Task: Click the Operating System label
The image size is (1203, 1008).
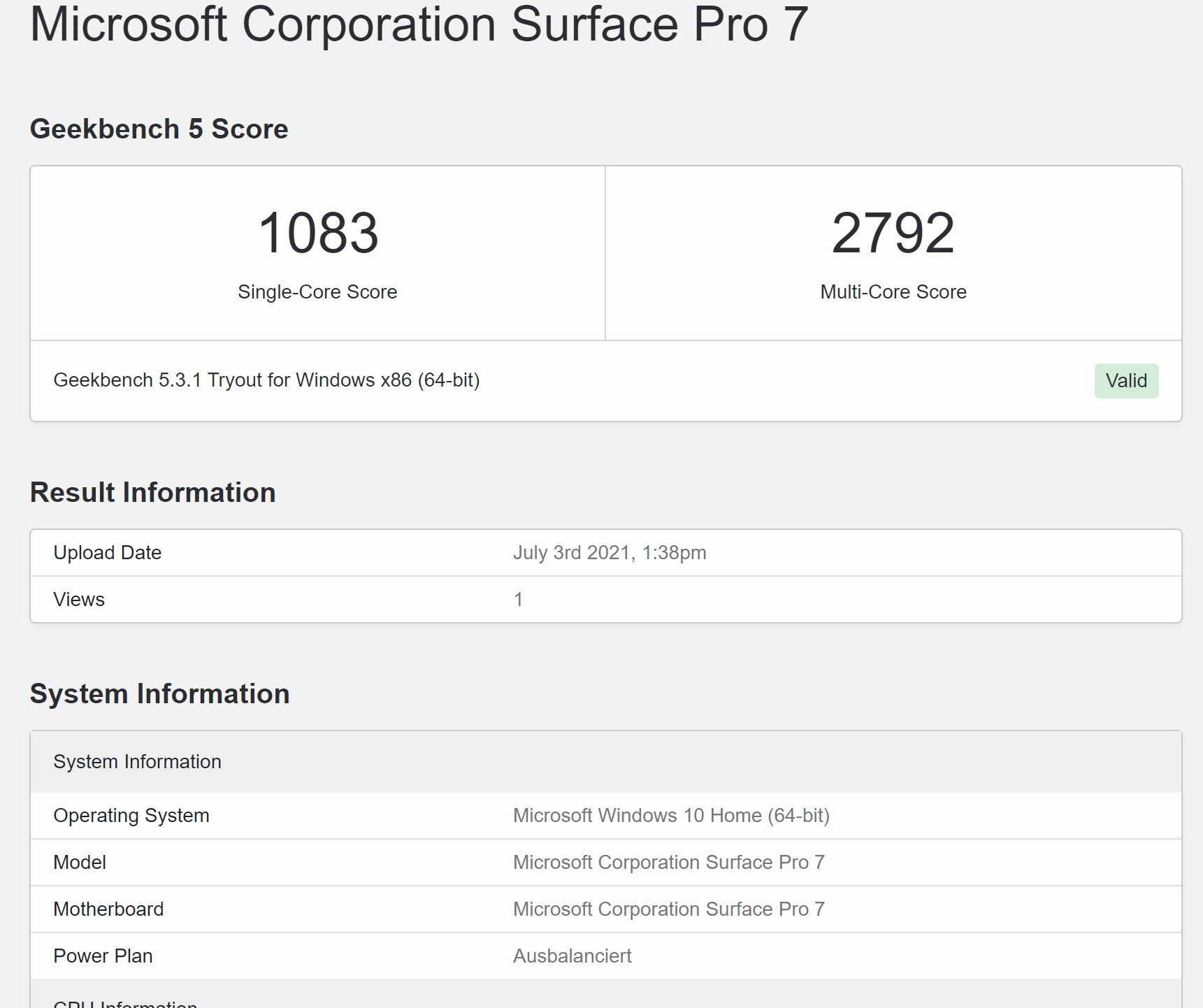Action: pos(131,816)
